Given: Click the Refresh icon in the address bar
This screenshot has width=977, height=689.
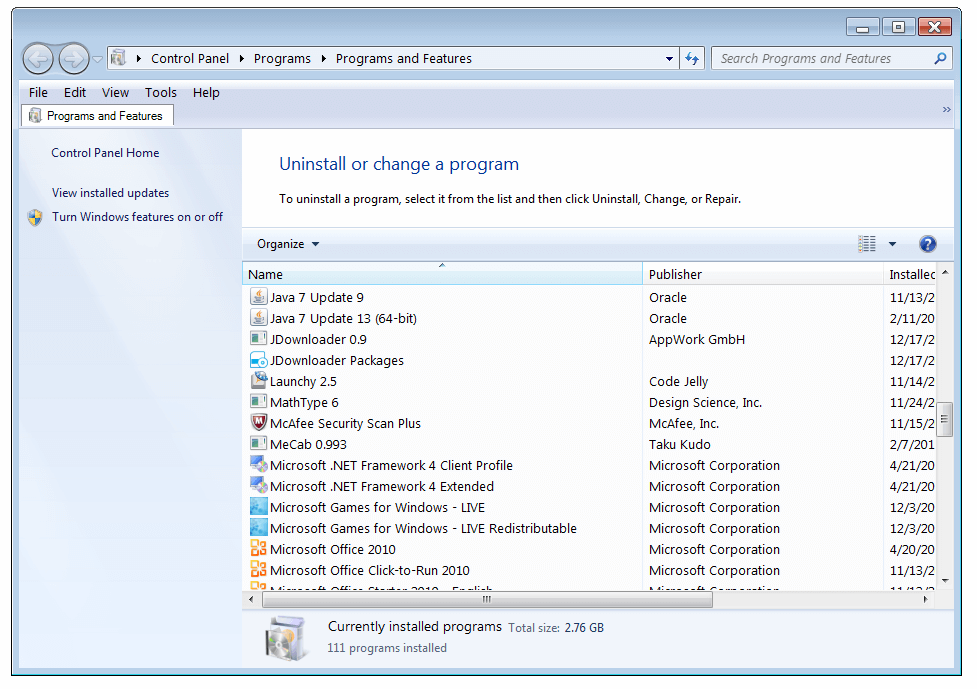Looking at the screenshot, I should pyautogui.click(x=692, y=58).
